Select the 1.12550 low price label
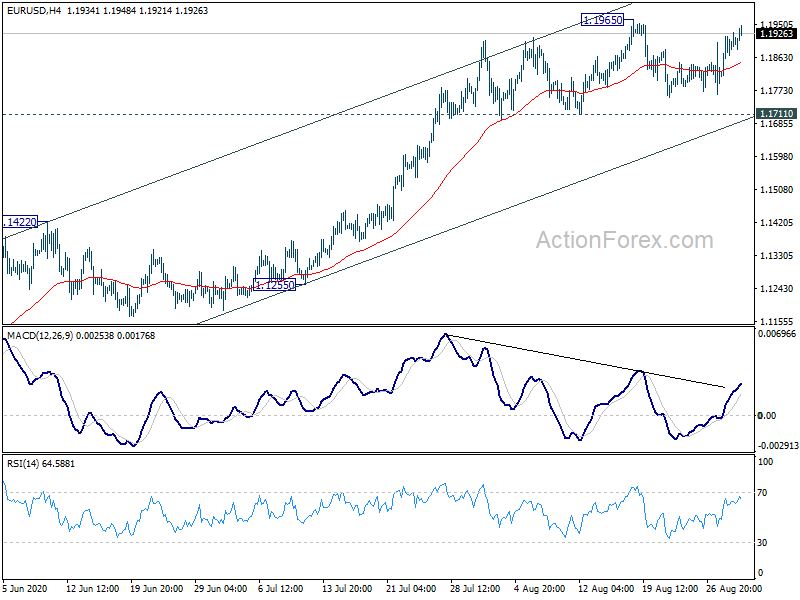 pos(274,285)
